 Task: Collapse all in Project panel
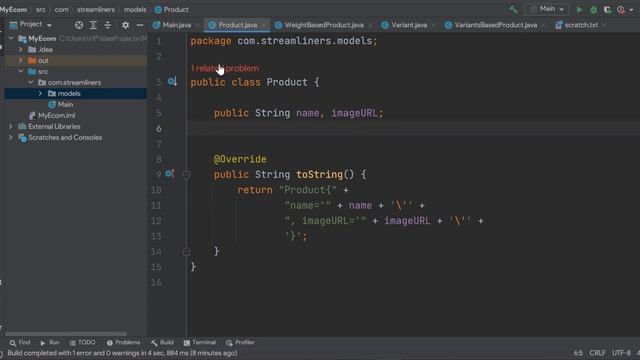[108, 25]
